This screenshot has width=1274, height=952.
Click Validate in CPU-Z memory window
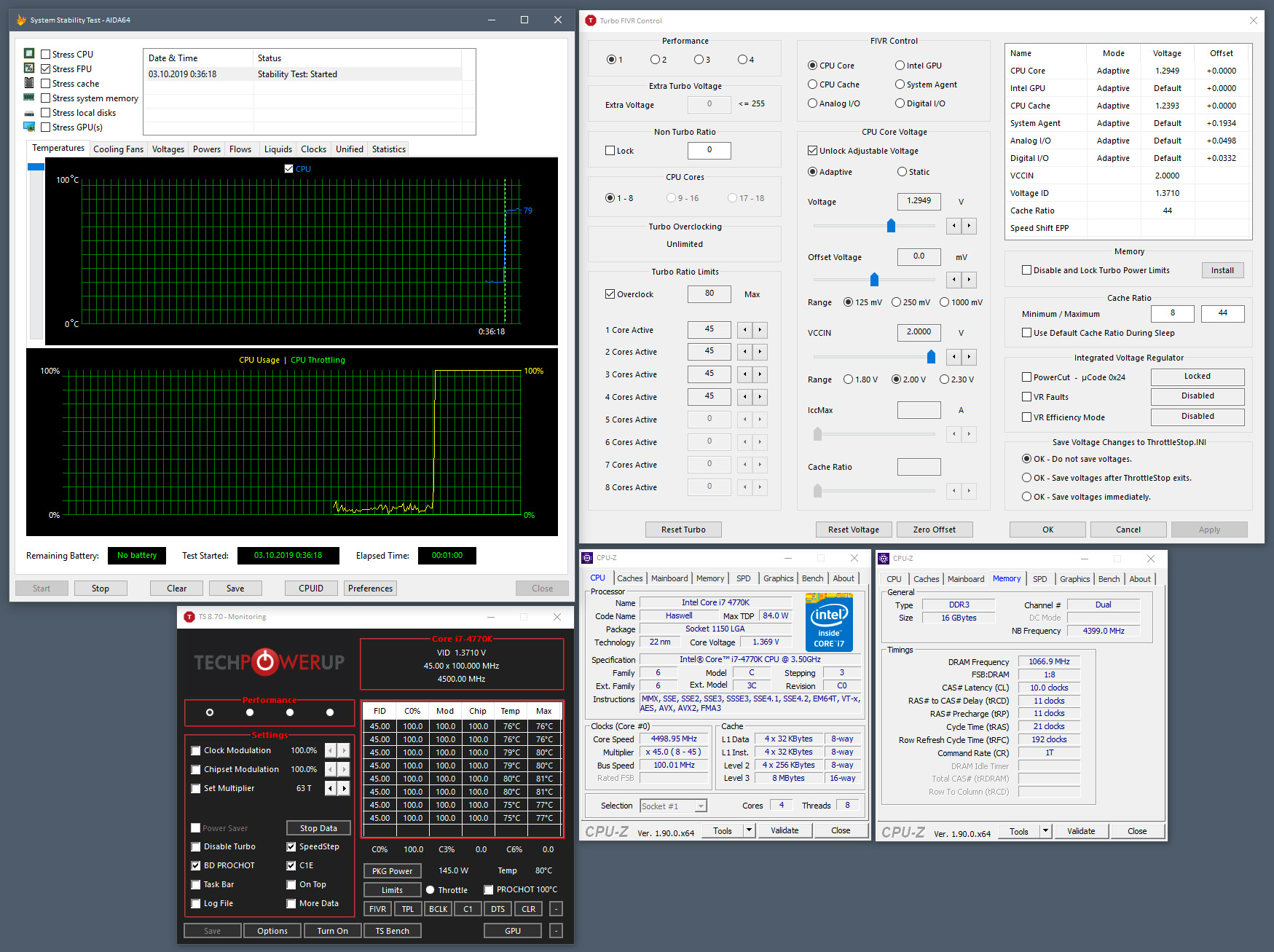pos(1081,831)
